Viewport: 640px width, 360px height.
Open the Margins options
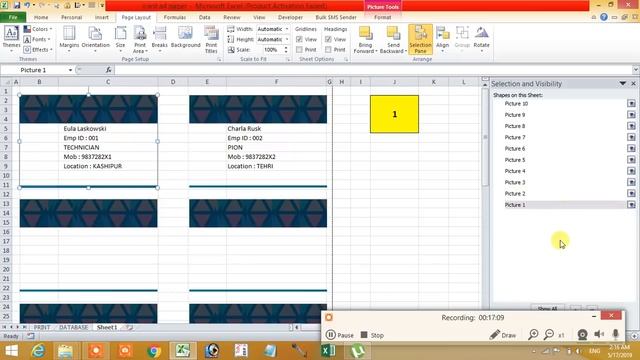[x=69, y=39]
